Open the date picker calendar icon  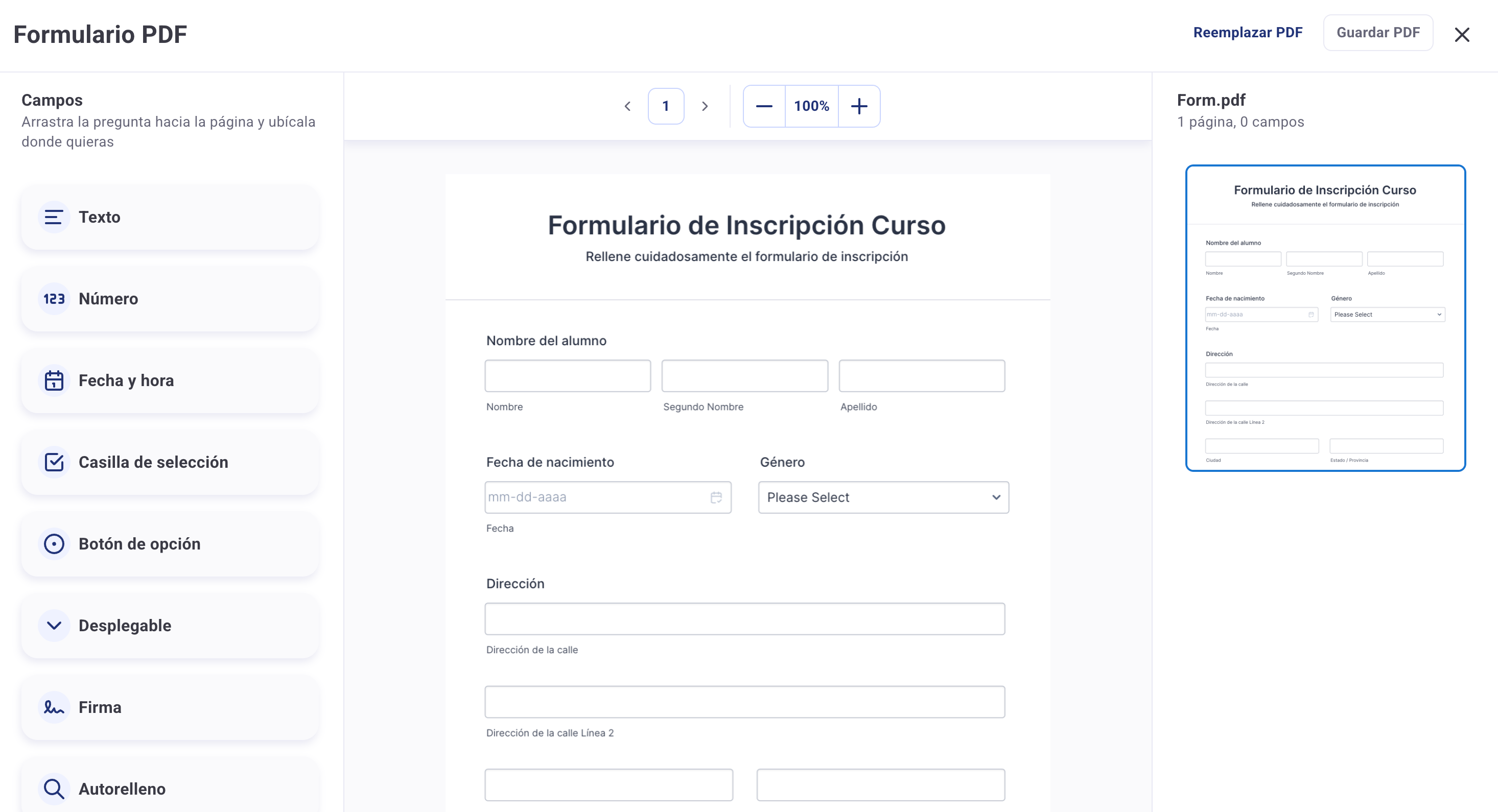(716, 497)
